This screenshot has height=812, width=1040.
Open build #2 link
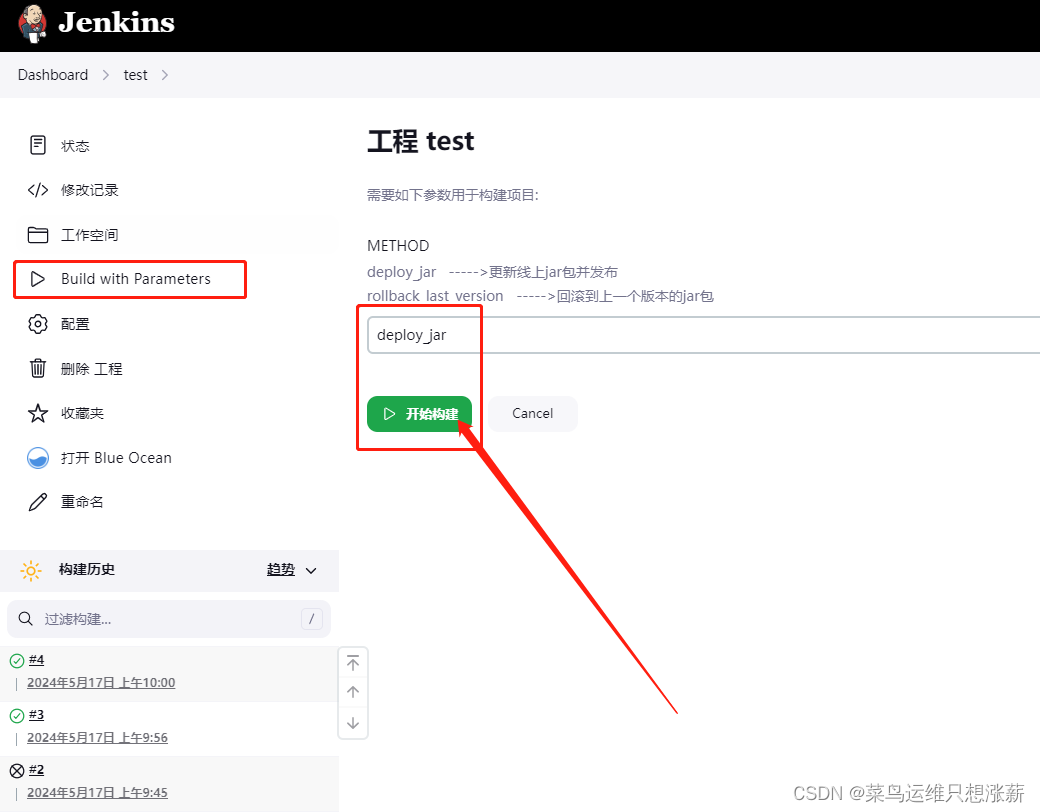click(36, 770)
